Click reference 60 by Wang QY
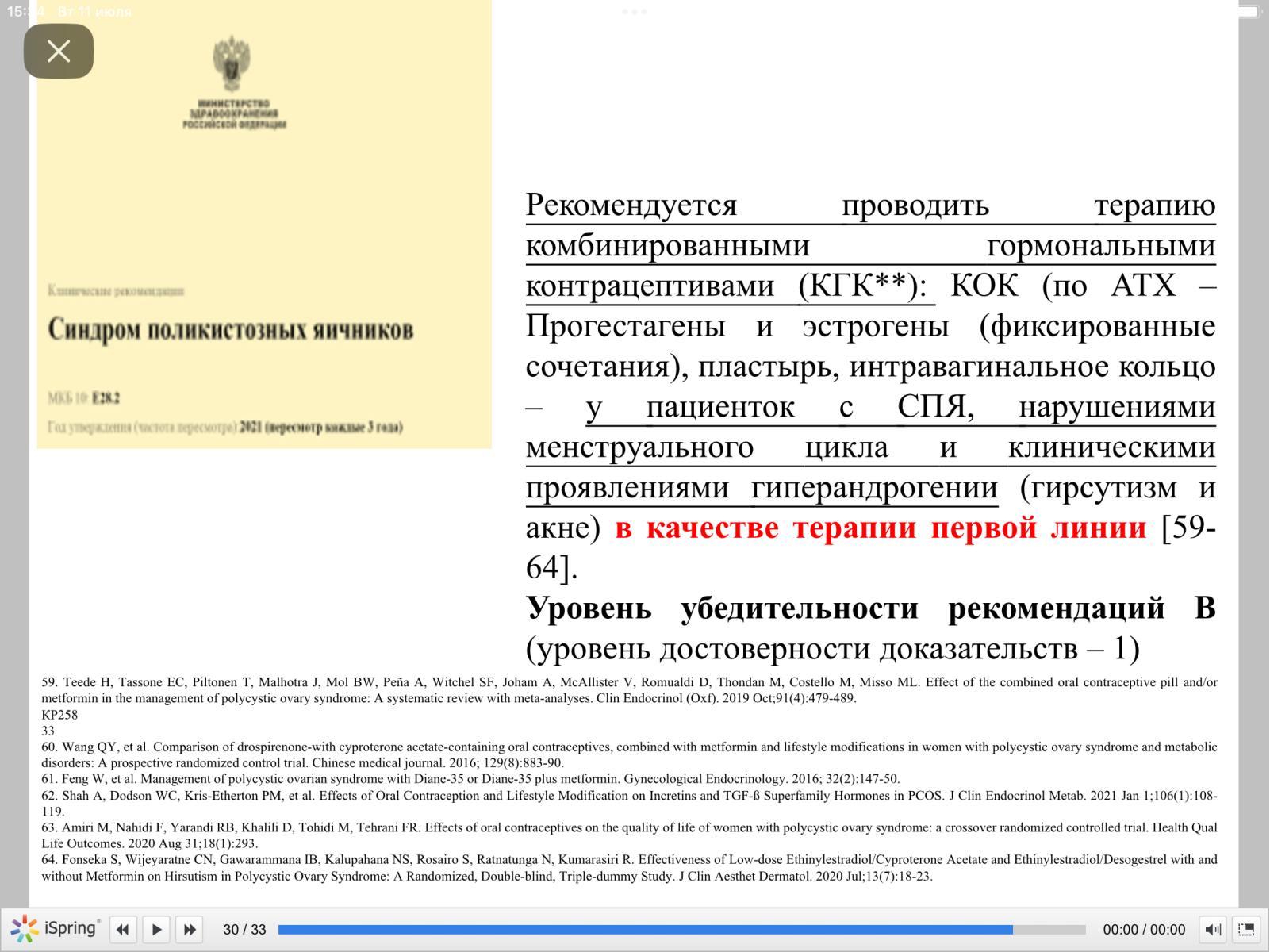 pyautogui.click(x=629, y=754)
